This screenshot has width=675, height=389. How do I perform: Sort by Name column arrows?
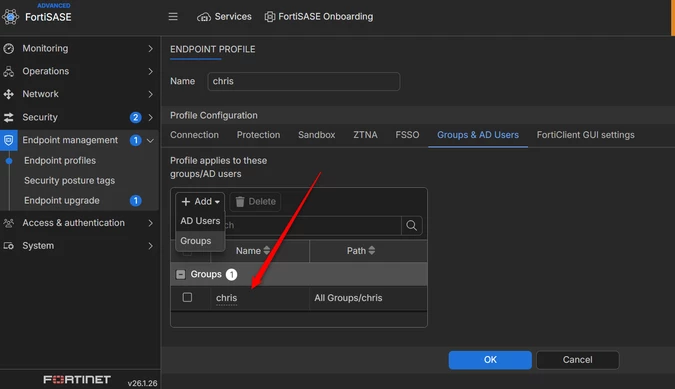pos(266,250)
